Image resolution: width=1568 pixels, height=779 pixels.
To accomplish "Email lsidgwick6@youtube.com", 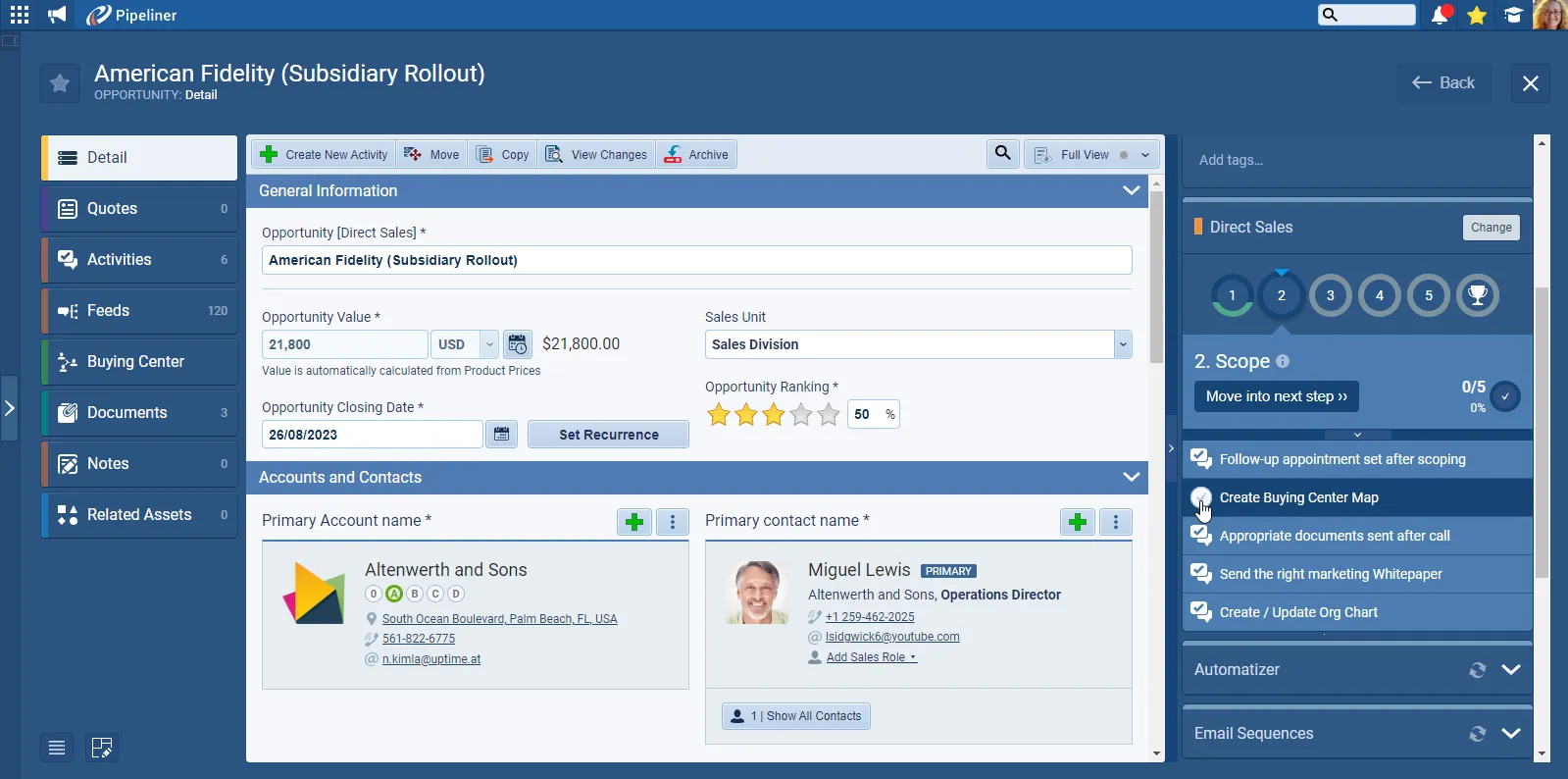I will point(892,637).
